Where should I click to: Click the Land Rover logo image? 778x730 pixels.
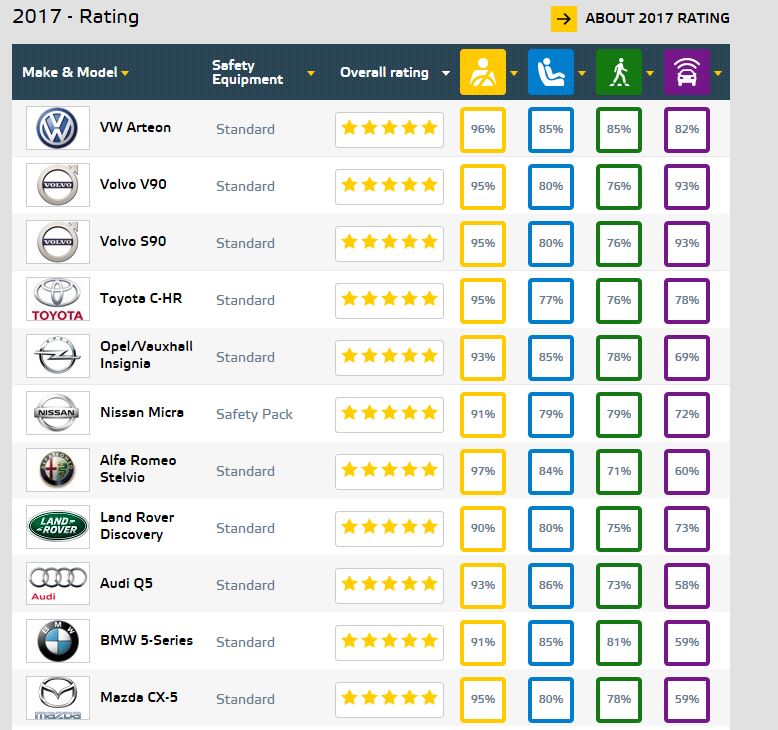click(x=58, y=527)
